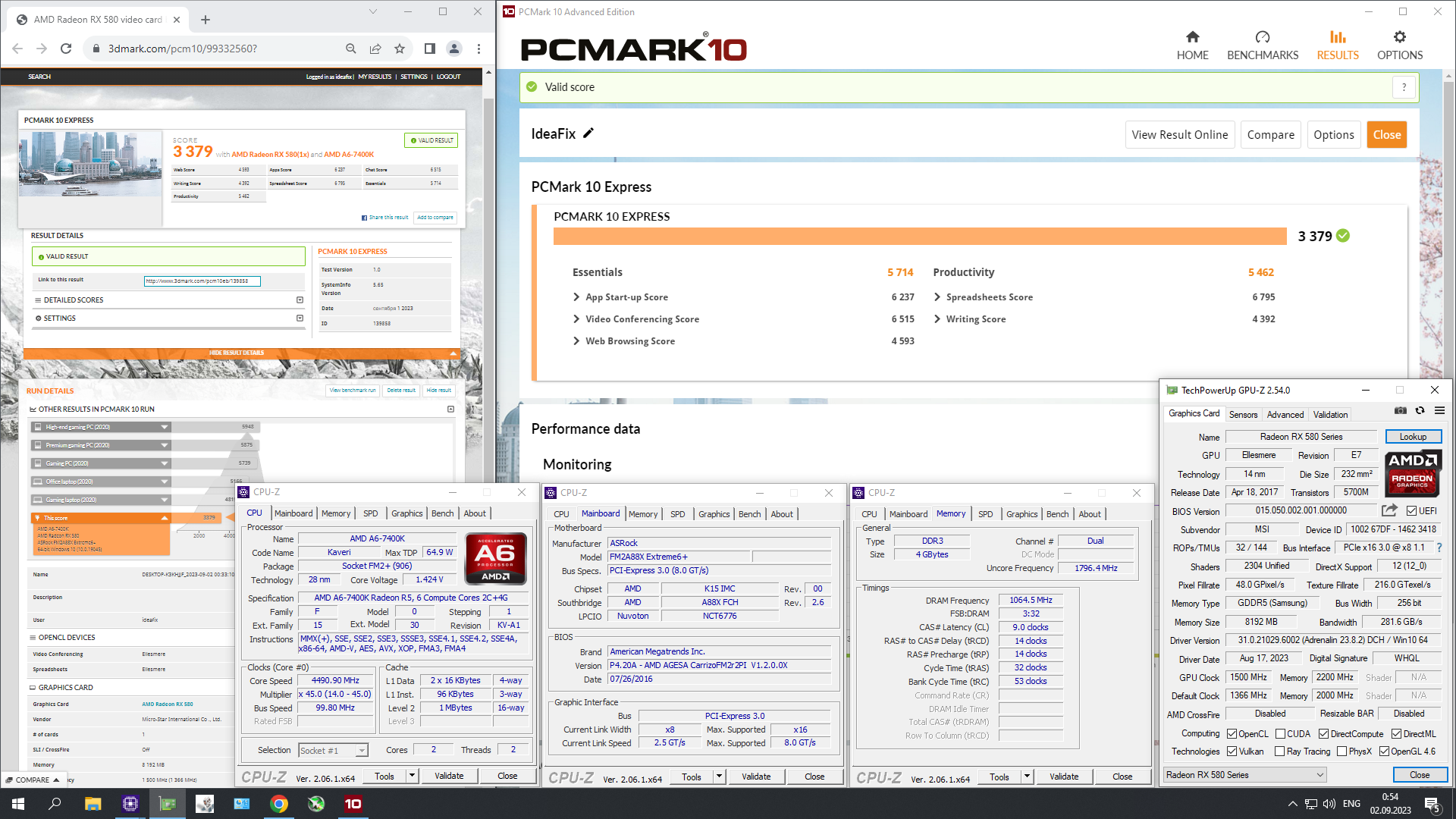Export BIOS with the GPU-Z share icon
Screen dimensions: 1456x819
[1389, 510]
